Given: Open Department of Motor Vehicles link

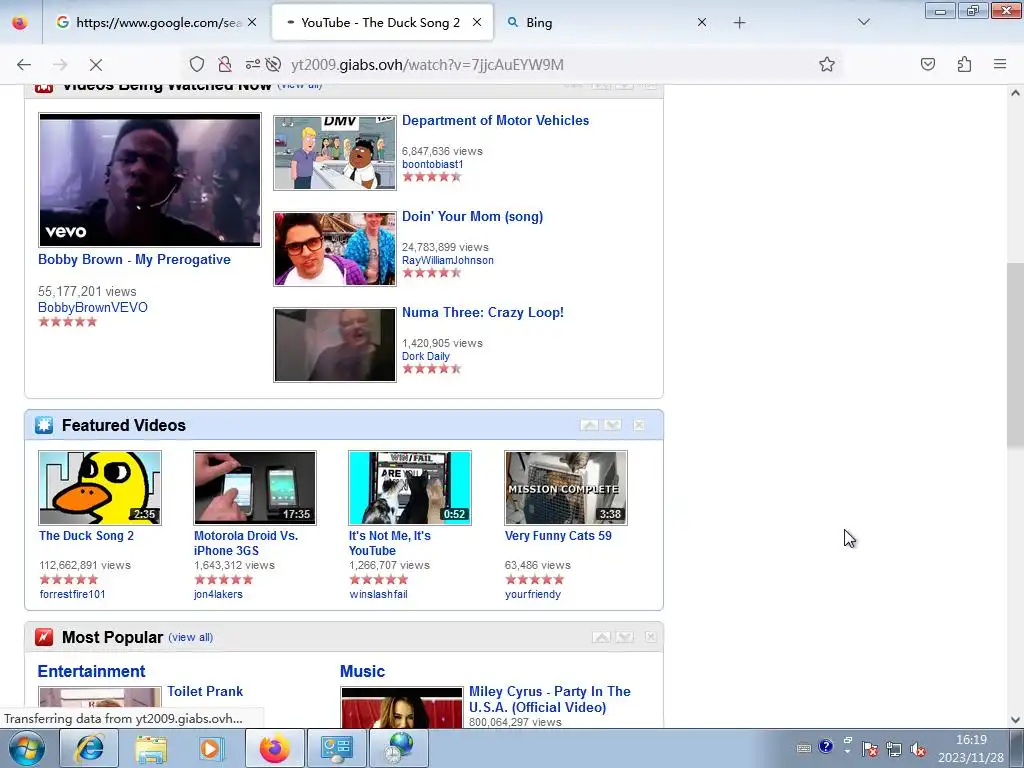Looking at the screenshot, I should [x=495, y=120].
